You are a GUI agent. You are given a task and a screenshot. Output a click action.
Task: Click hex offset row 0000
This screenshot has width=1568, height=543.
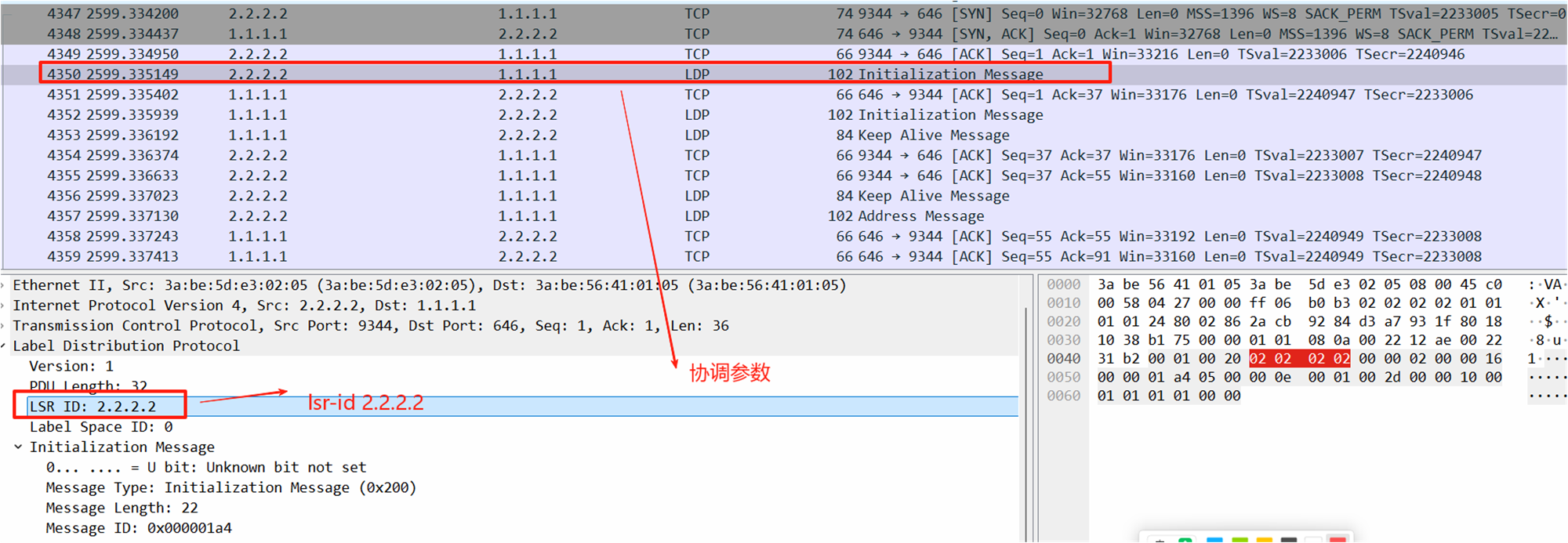pyautogui.click(x=1063, y=284)
